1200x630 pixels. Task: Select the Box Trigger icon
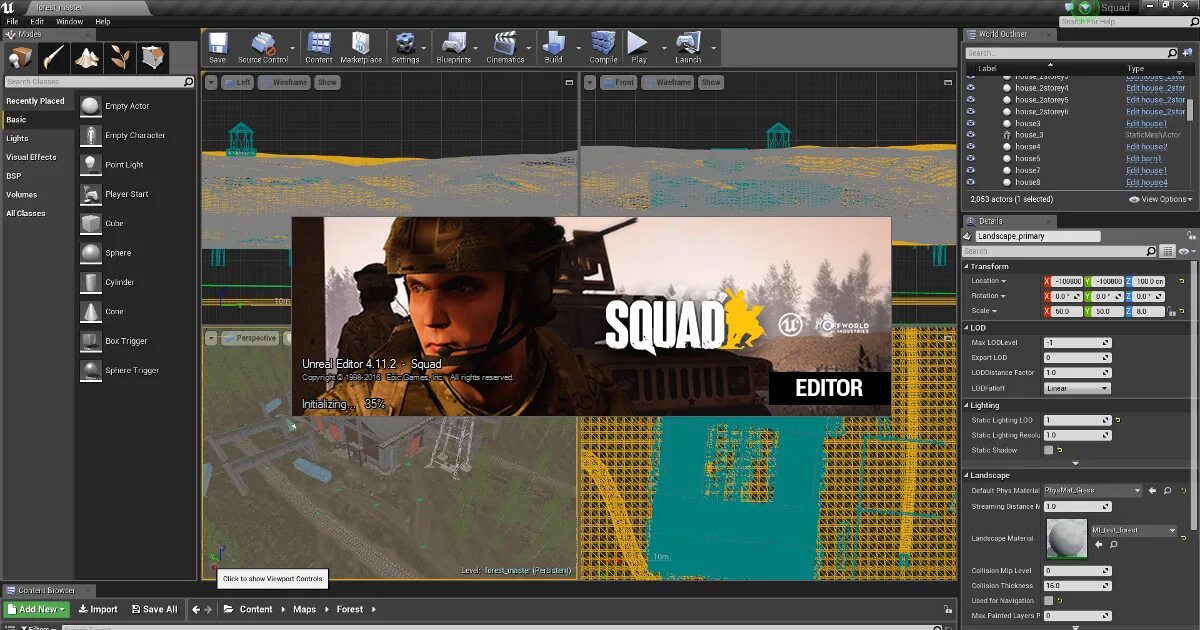tap(91, 341)
